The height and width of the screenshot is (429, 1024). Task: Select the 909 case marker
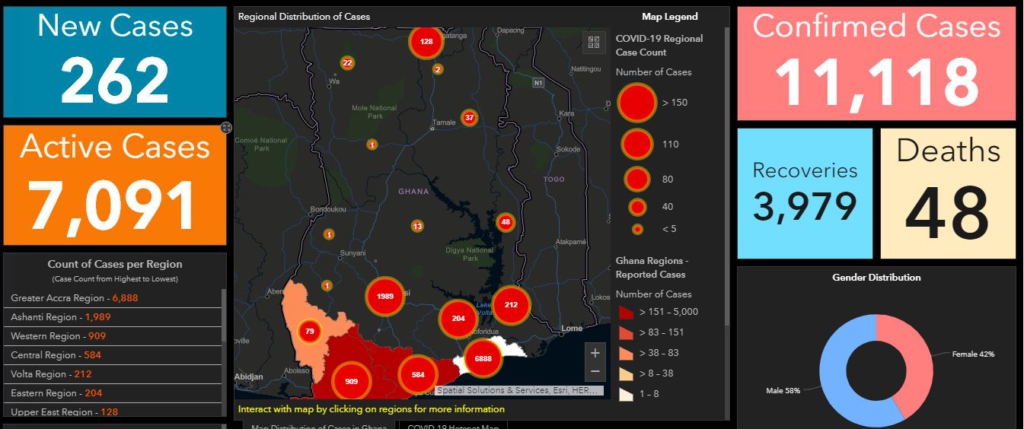(x=351, y=381)
